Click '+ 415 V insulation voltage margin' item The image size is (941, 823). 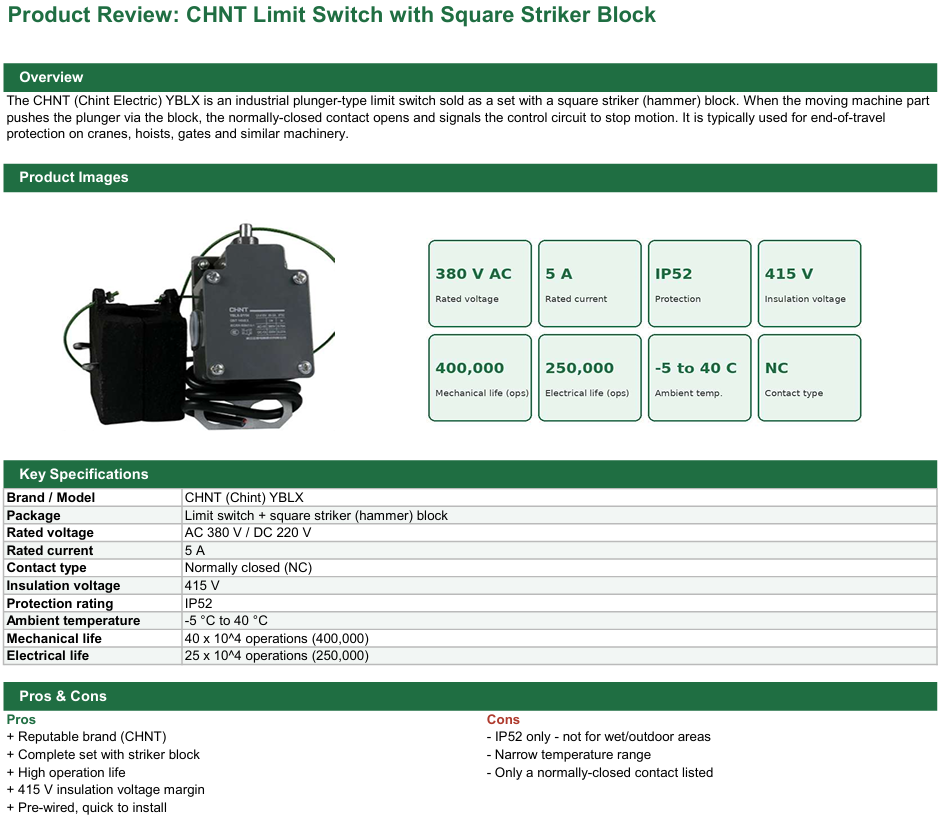point(106,790)
